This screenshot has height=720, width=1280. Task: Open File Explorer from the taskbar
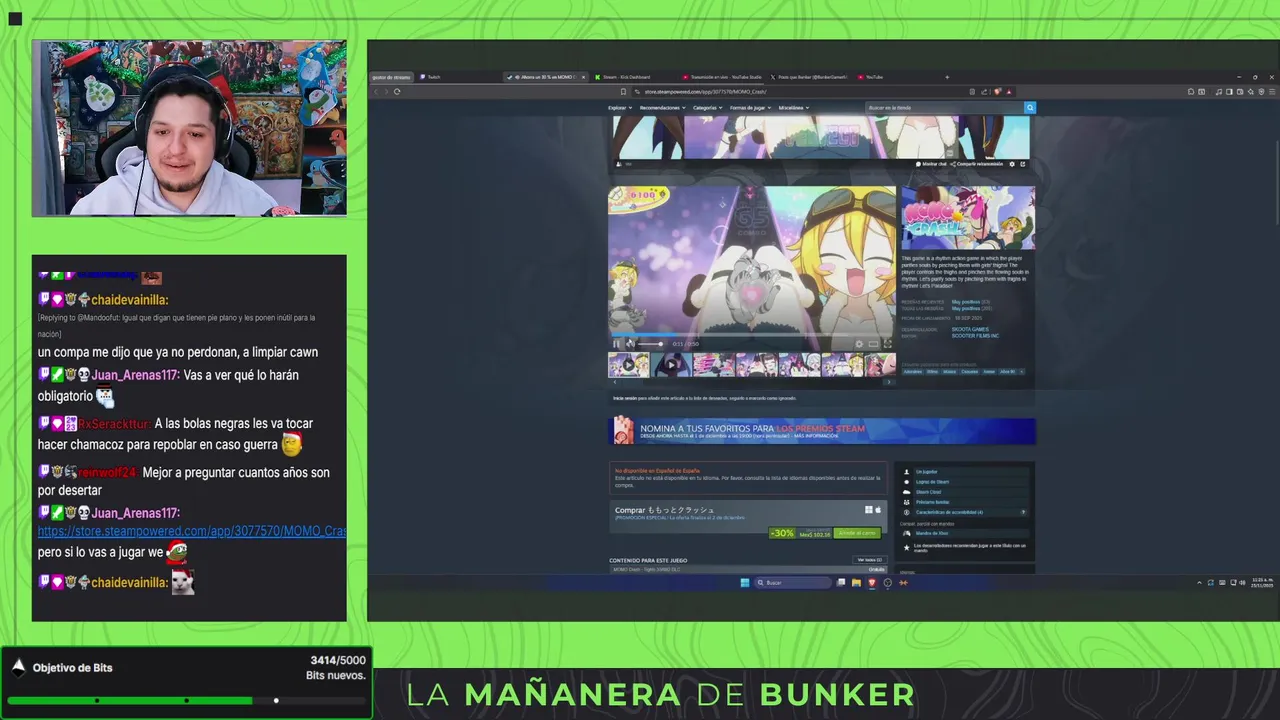click(x=857, y=583)
